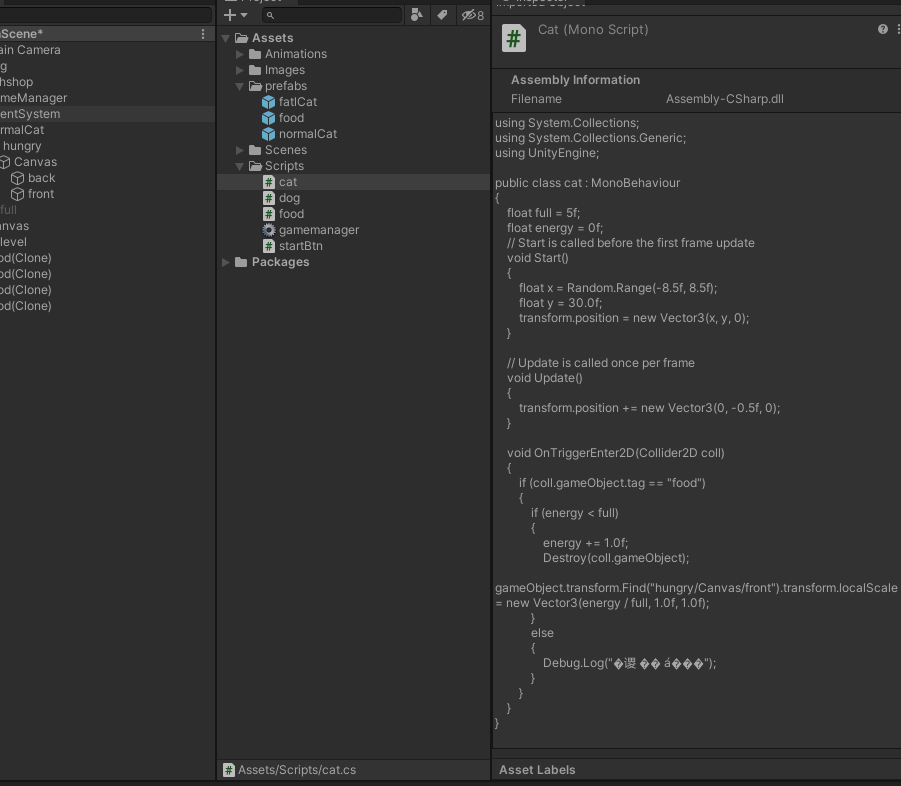Select the Images folder icon

click(x=255, y=70)
